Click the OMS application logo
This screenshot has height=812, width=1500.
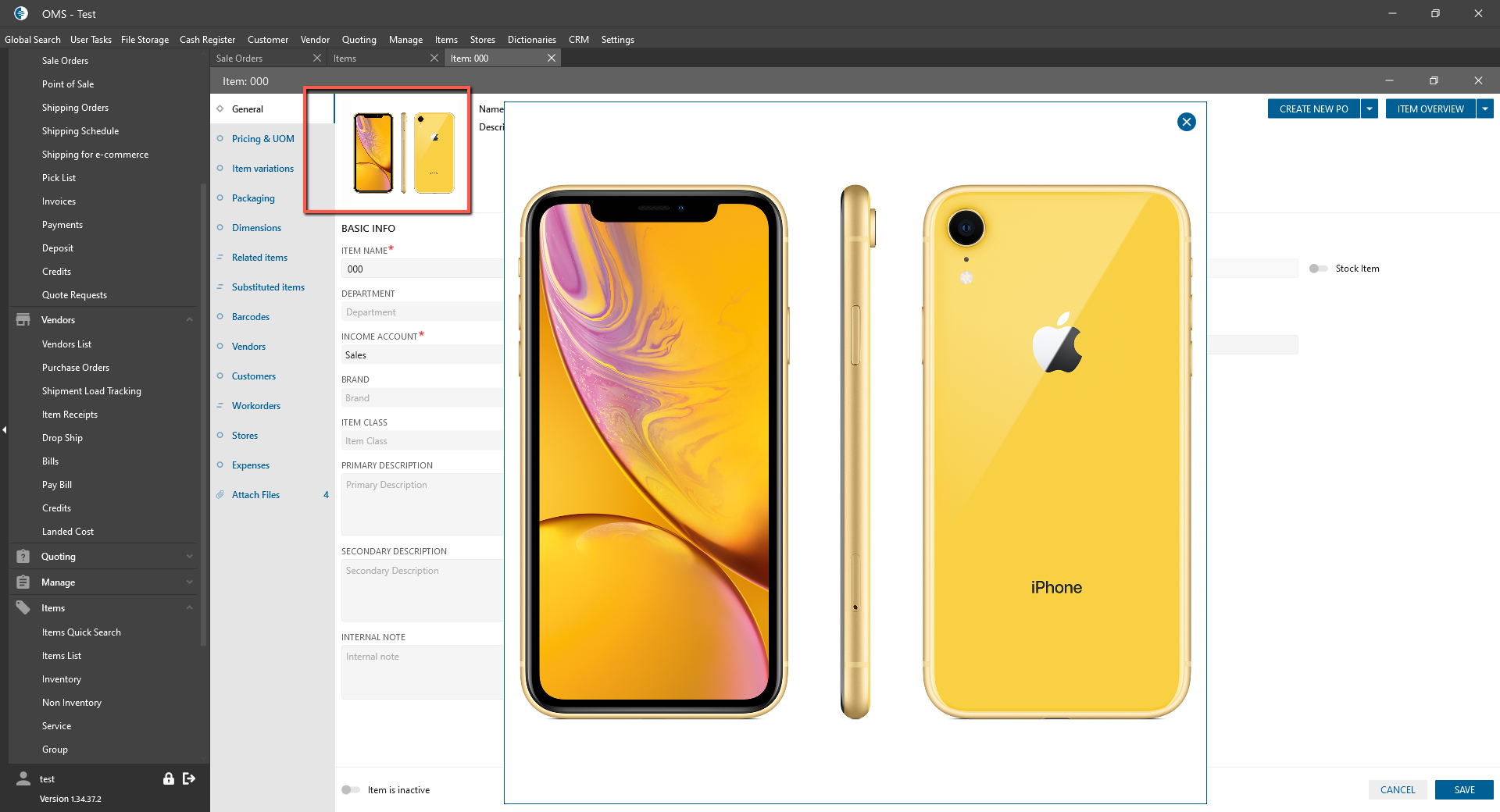(x=21, y=13)
